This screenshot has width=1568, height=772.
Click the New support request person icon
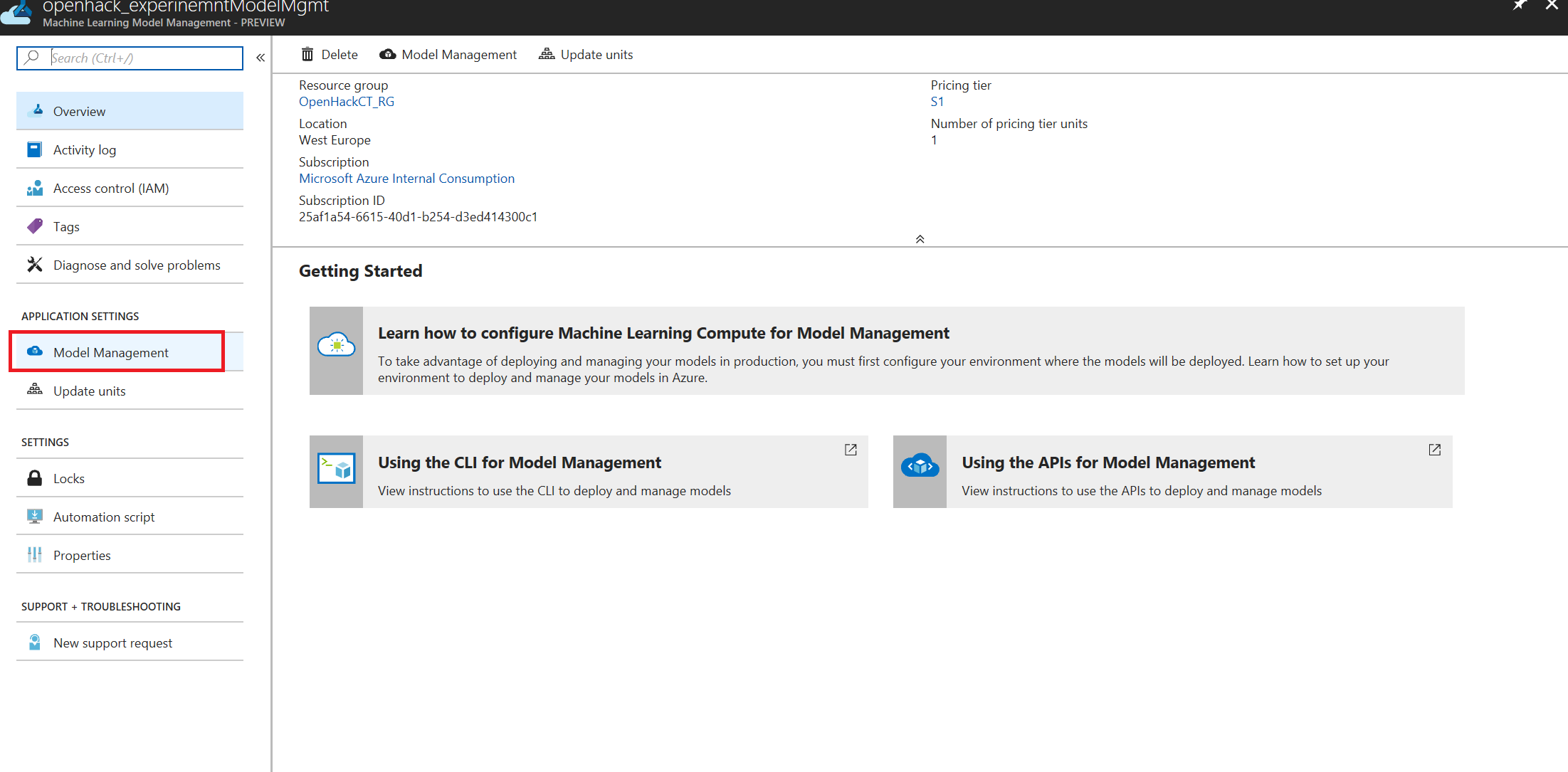click(x=34, y=643)
